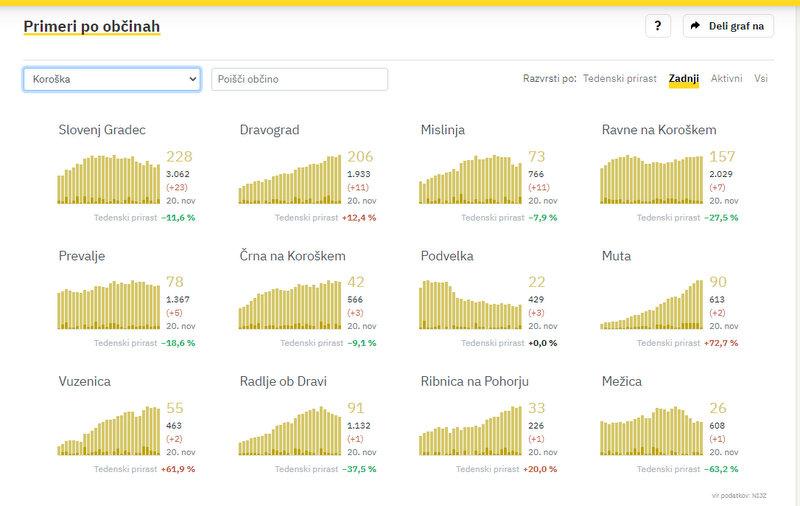Open the Koroška region dropdown
The height and width of the screenshot is (506, 800).
click(x=112, y=79)
